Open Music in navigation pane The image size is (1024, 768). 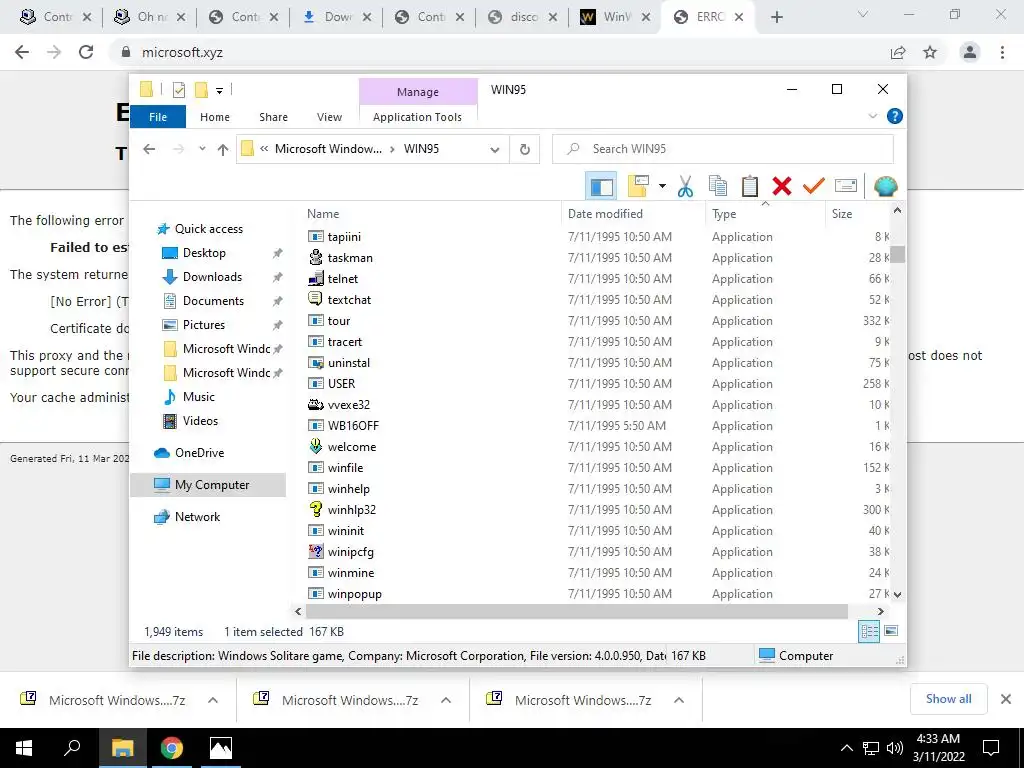coord(199,396)
